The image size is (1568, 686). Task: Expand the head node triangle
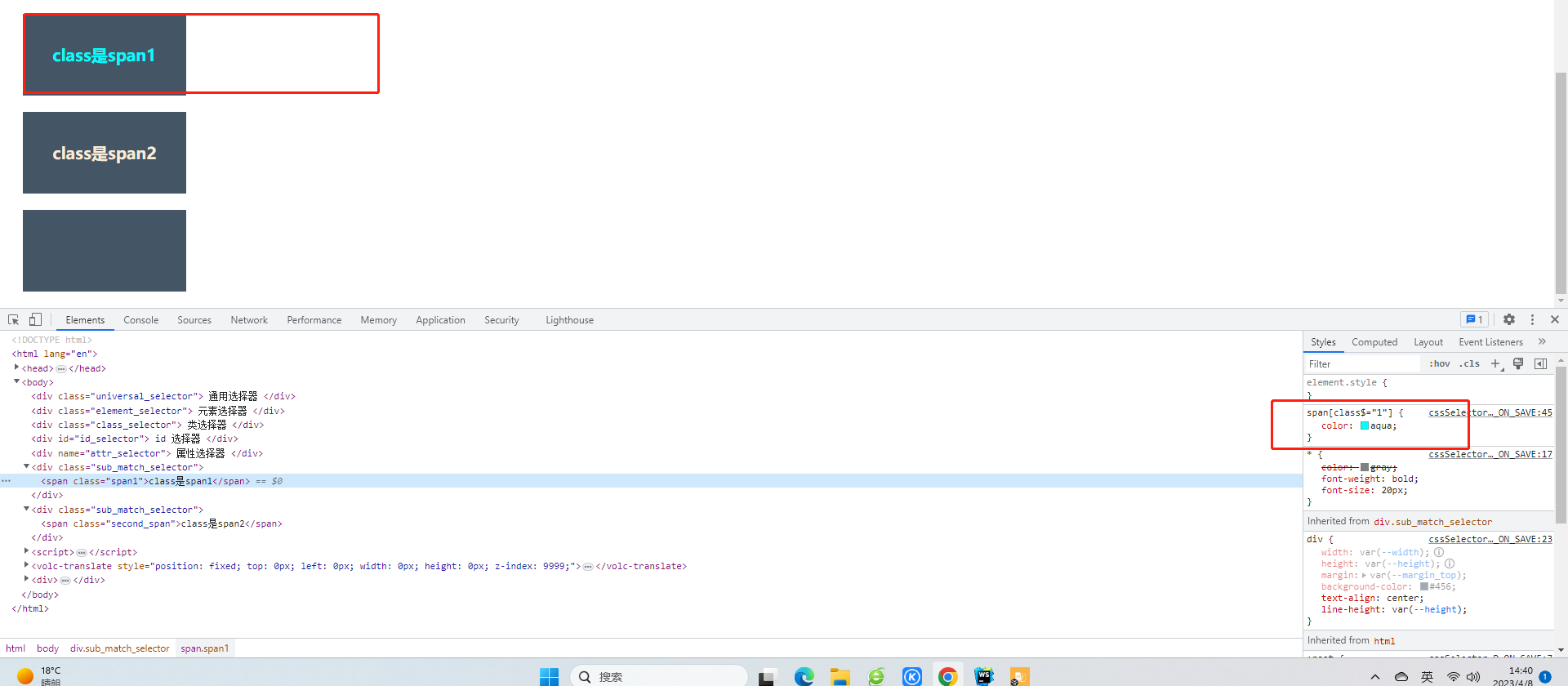[x=16, y=367]
